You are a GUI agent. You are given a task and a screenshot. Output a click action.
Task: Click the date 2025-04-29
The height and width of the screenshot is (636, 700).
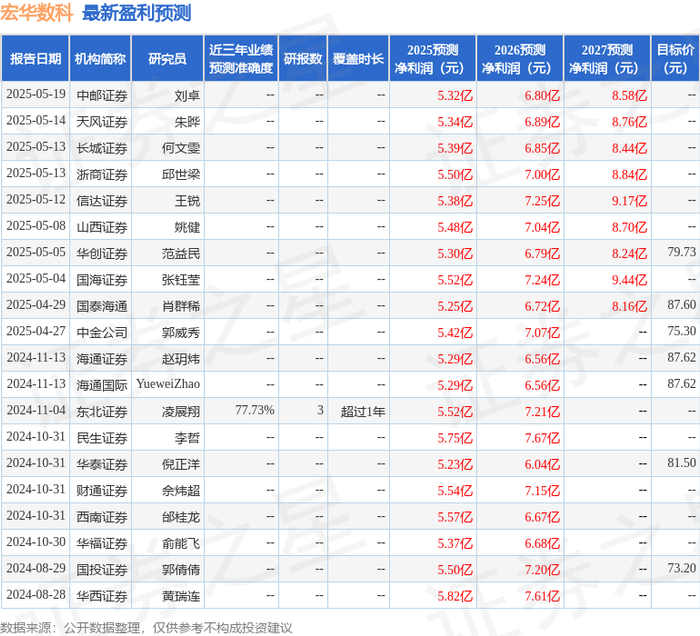click(36, 304)
